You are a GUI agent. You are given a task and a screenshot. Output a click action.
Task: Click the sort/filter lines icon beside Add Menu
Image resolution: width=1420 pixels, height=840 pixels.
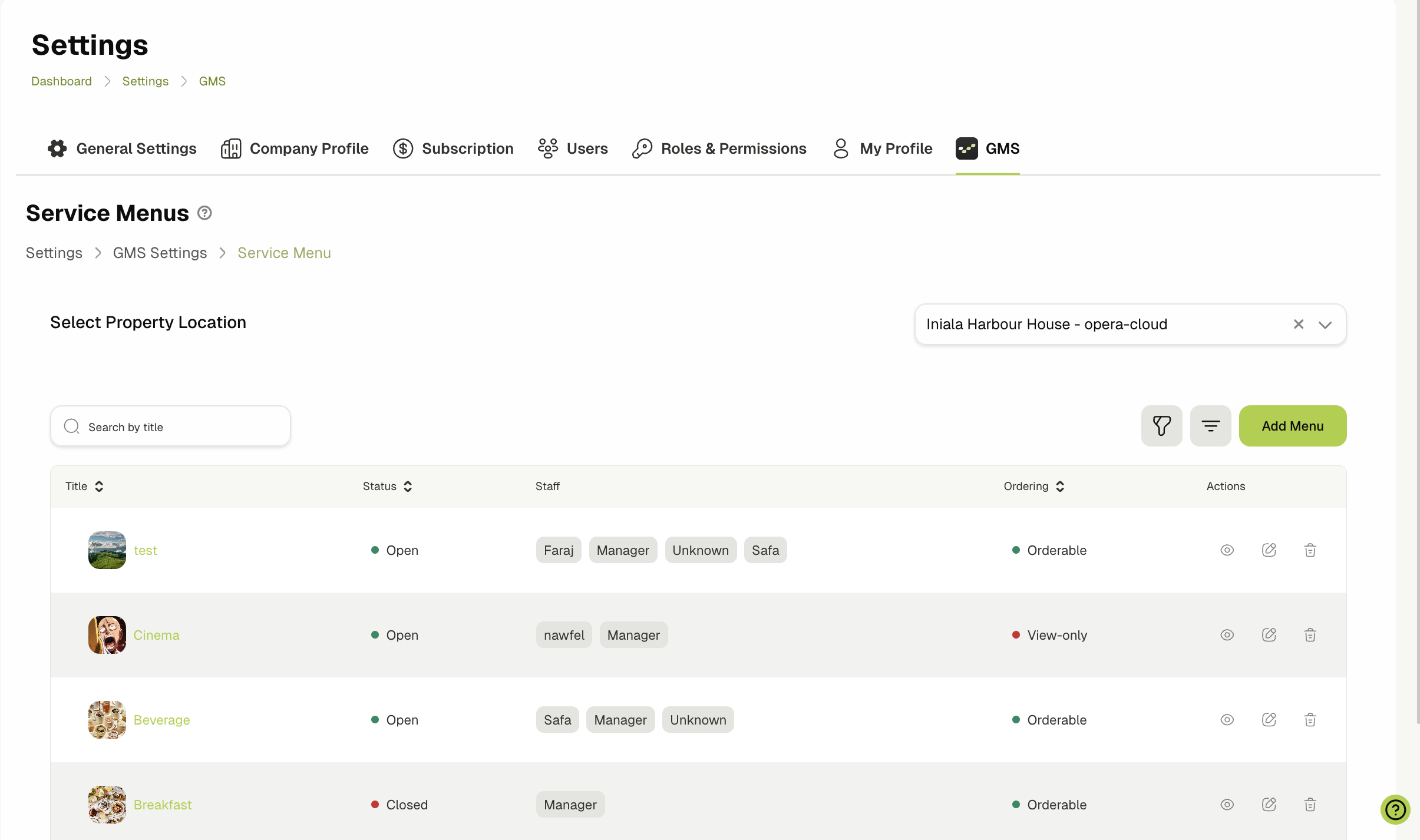[1210, 425]
